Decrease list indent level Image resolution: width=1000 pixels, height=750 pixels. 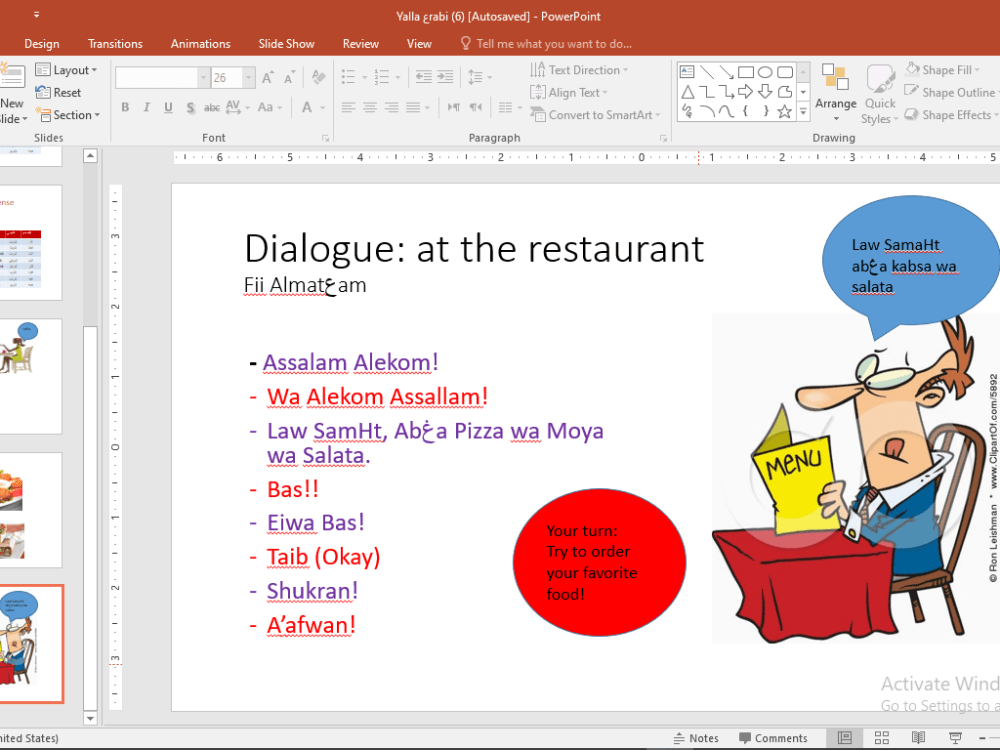[423, 78]
